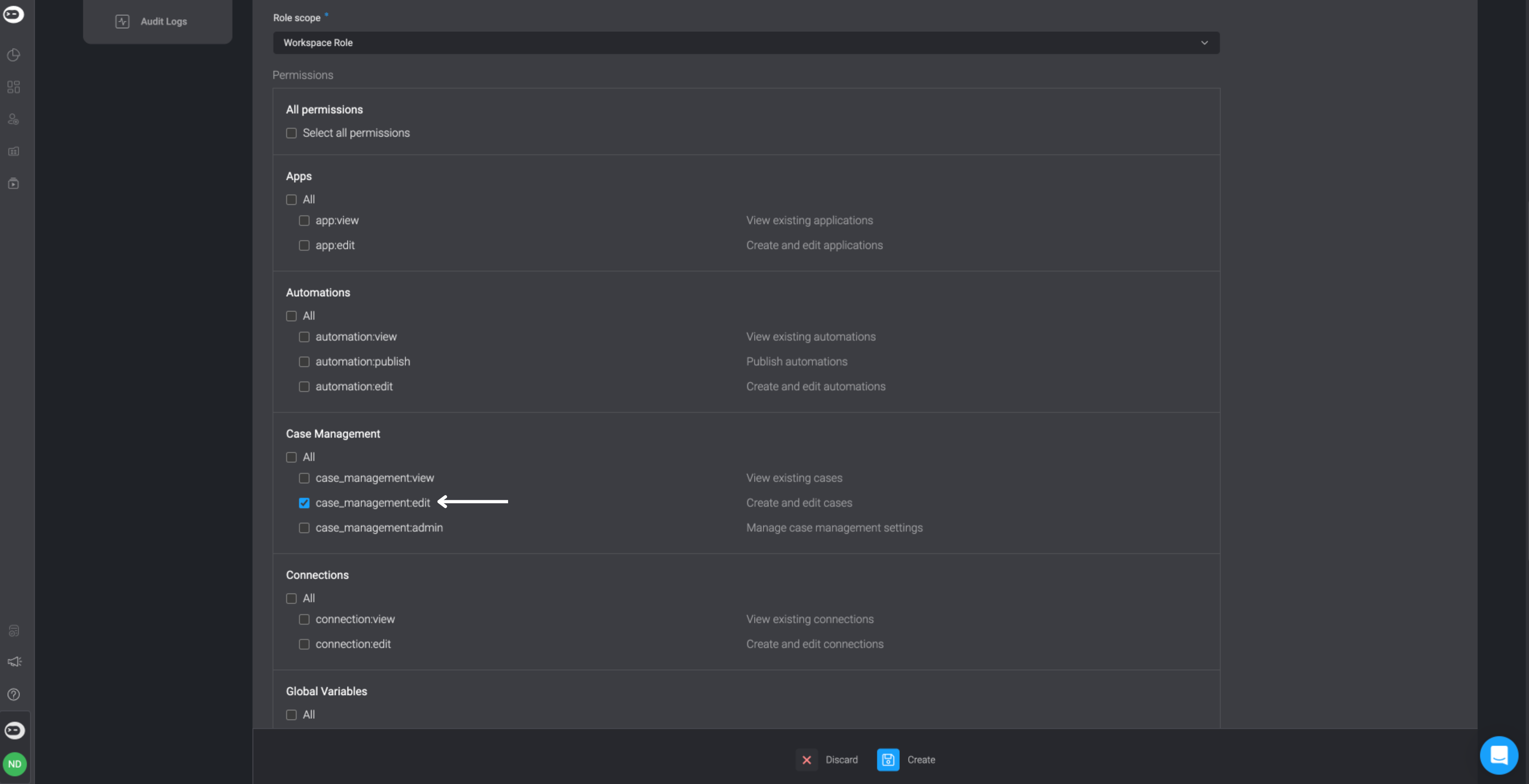The height and width of the screenshot is (784, 1529).
Task: Enable the automation:publish permission
Action: (304, 361)
